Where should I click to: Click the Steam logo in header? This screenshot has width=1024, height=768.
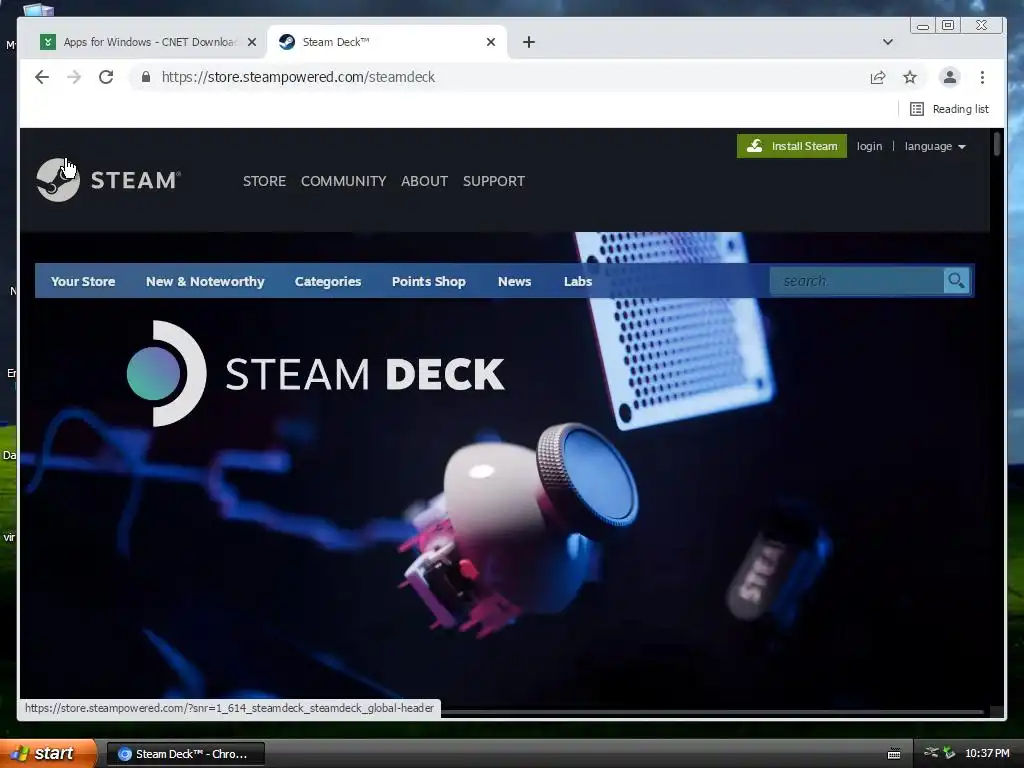(x=108, y=180)
